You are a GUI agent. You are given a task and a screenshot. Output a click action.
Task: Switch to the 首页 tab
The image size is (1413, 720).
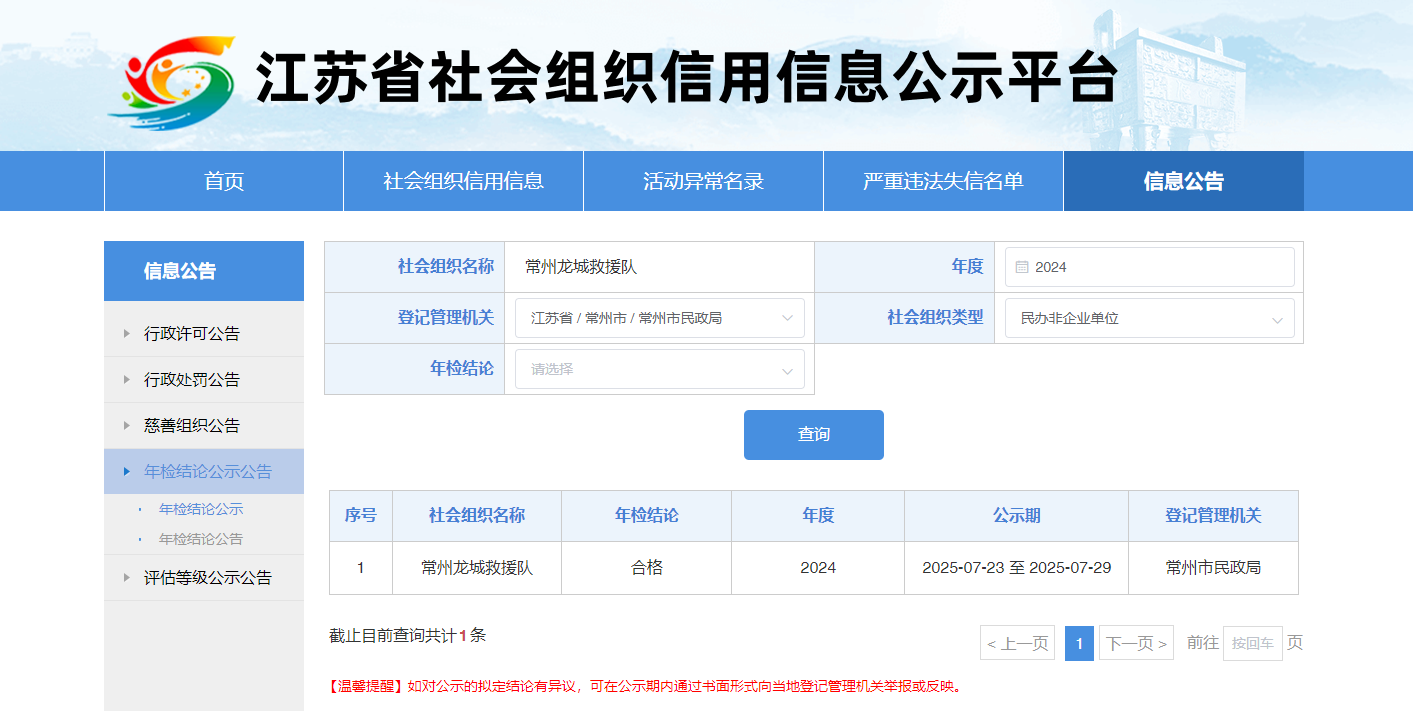222,180
